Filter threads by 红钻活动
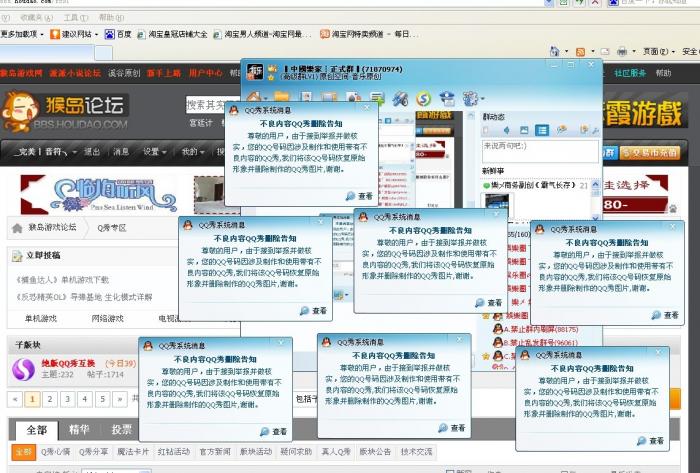 pos(174,452)
